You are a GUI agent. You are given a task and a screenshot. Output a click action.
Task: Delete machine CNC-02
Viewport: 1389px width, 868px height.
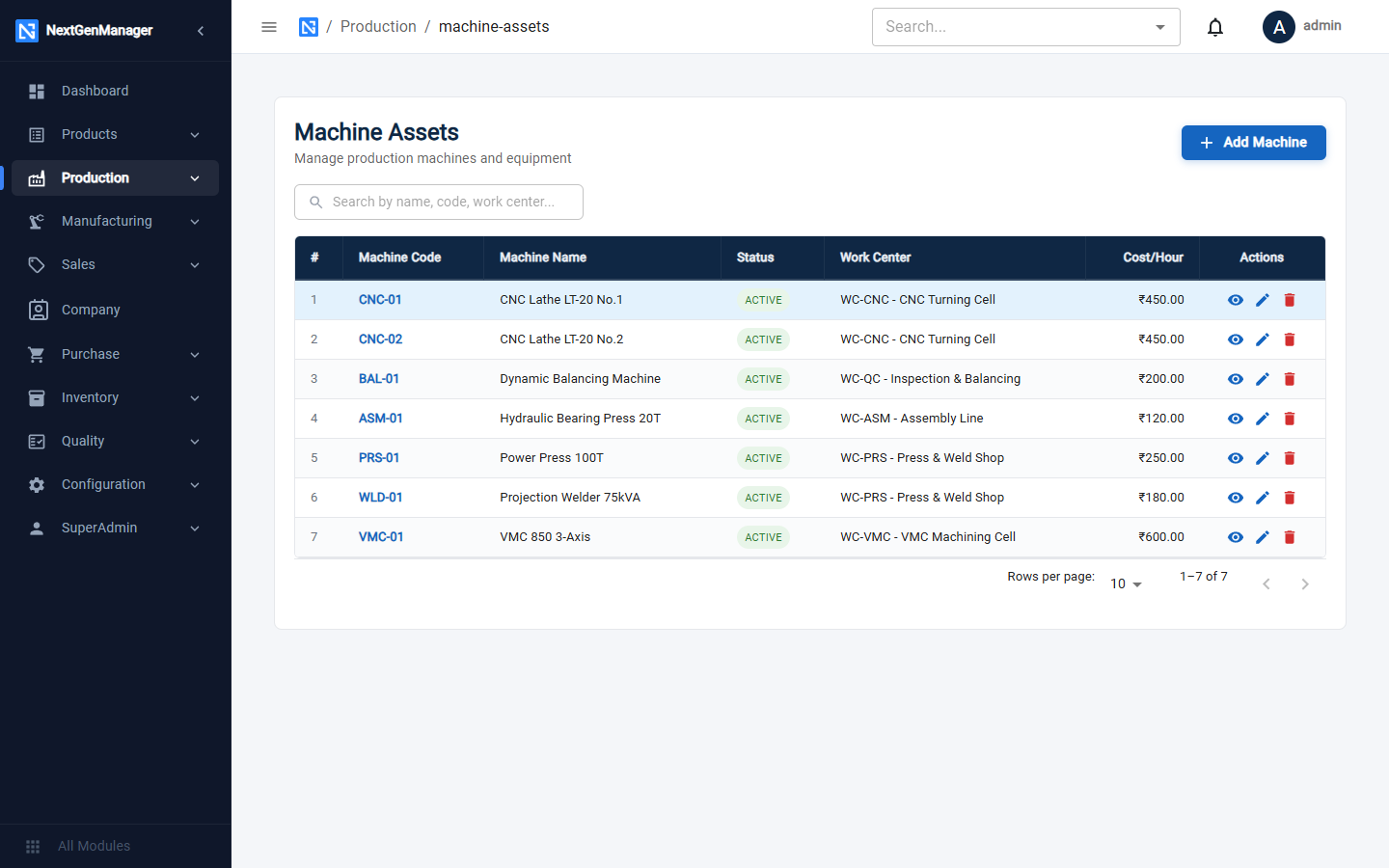[x=1290, y=339]
